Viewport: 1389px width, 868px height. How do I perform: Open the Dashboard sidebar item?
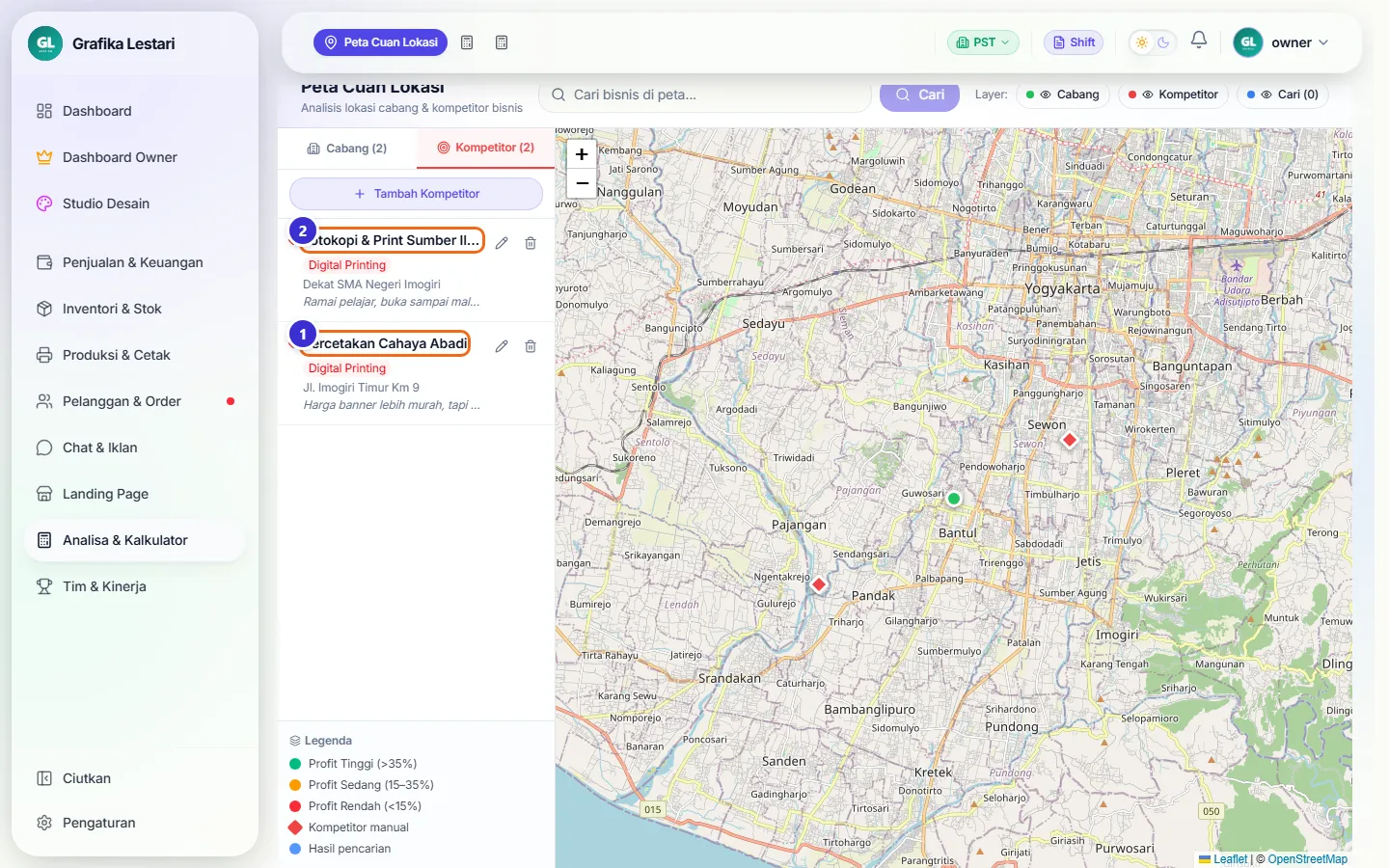tap(135, 111)
